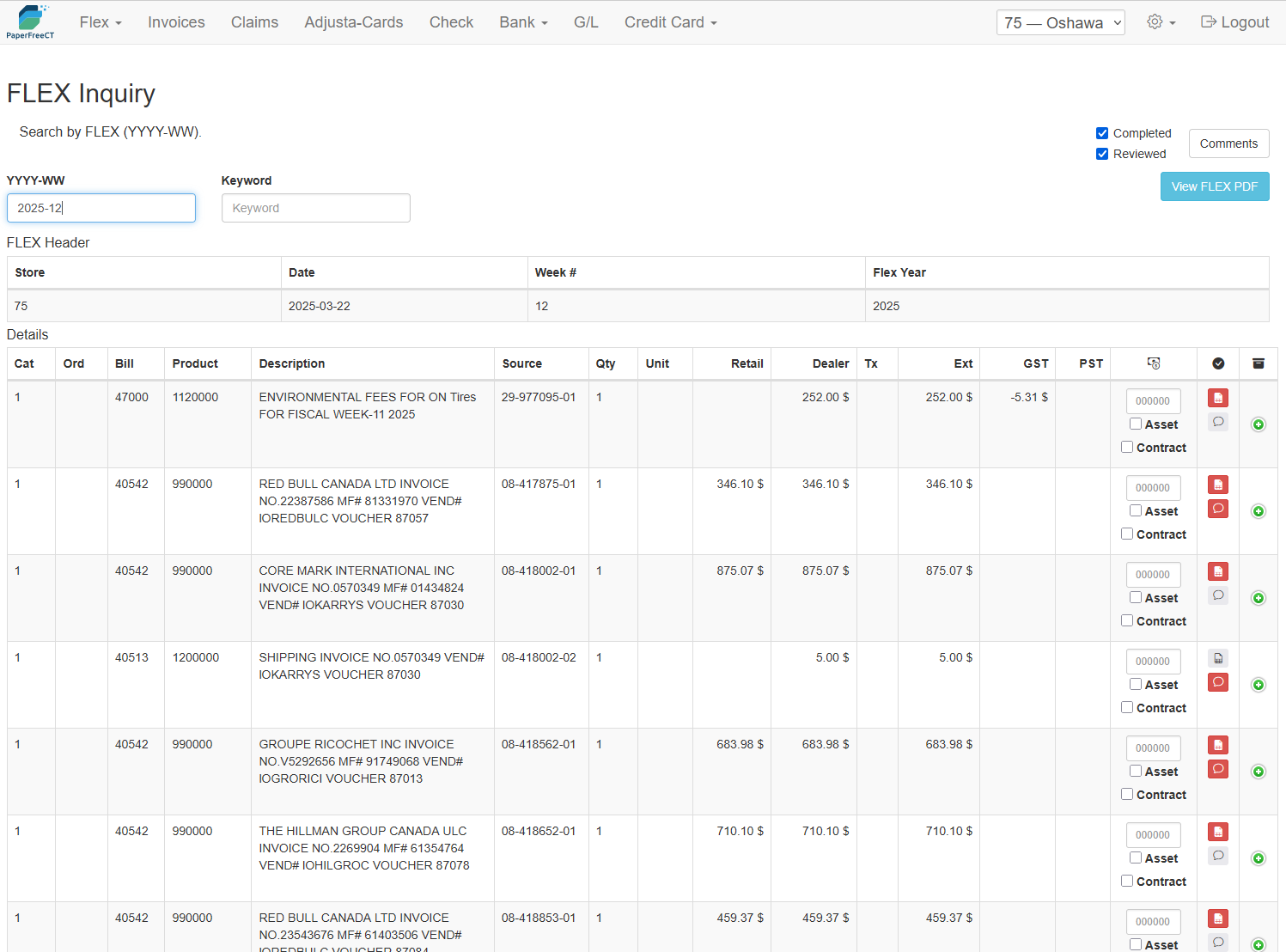
Task: Expand the Flex menu dropdown
Action: point(101,22)
